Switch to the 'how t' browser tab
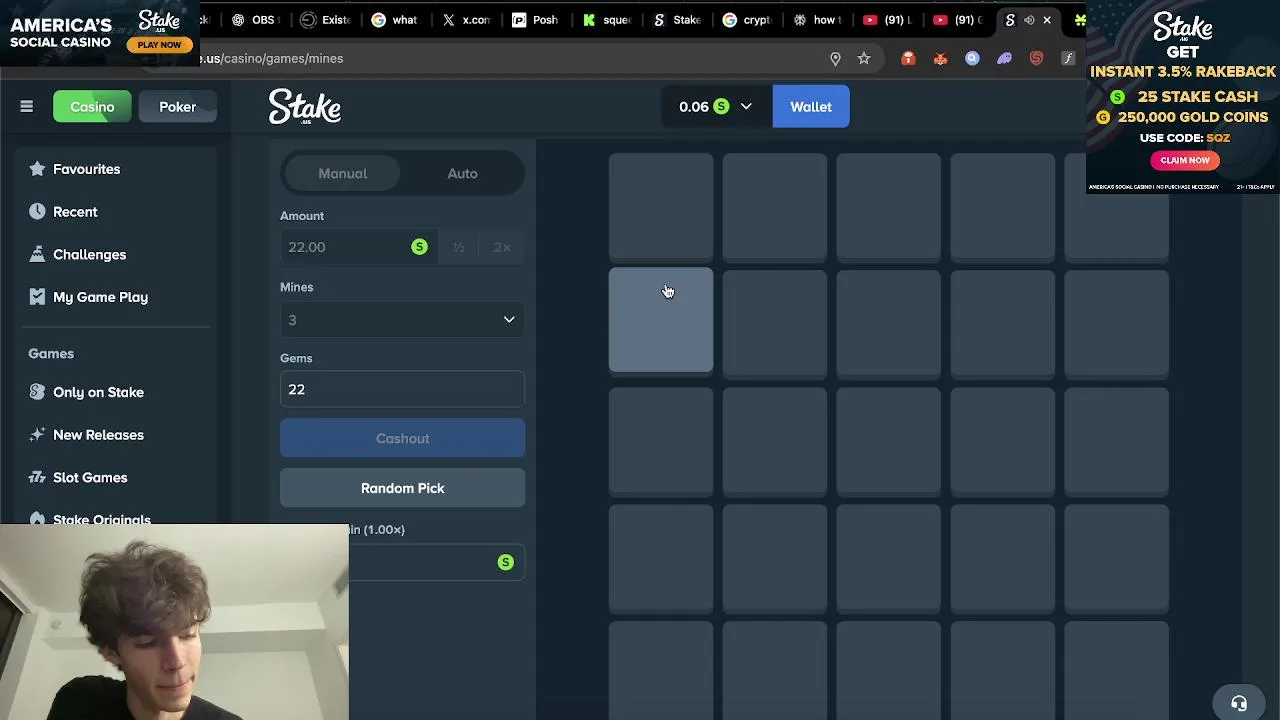 (x=818, y=20)
